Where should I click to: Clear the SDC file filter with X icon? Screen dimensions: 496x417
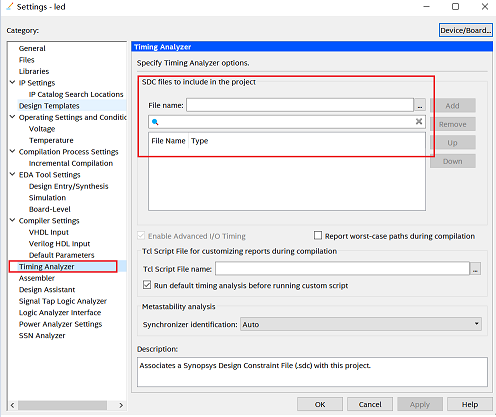[419, 121]
